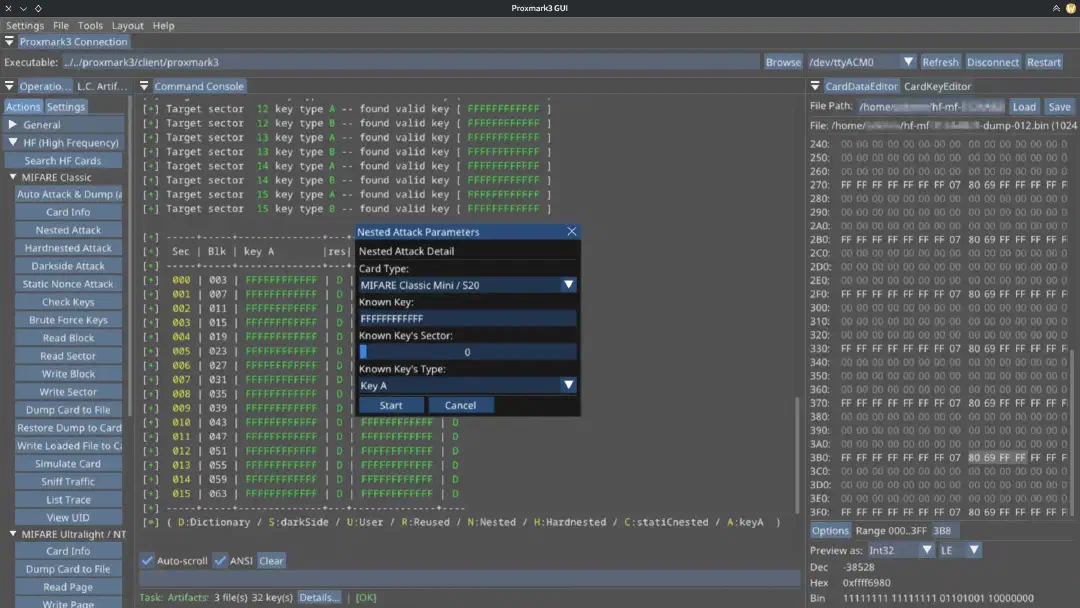This screenshot has width=1080, height=608.
Task: Click the command input field
Action: pyautogui.click(x=470, y=578)
